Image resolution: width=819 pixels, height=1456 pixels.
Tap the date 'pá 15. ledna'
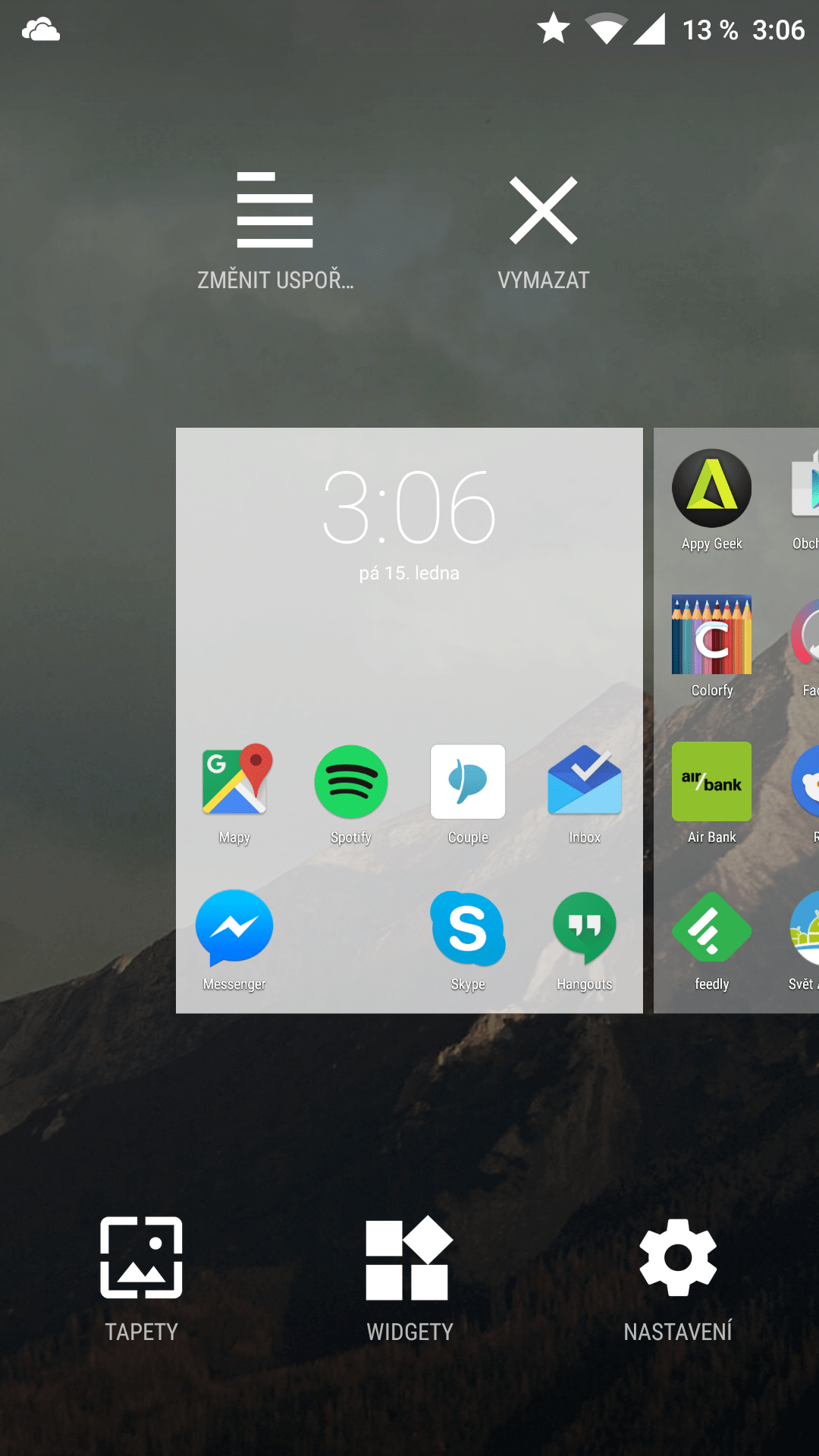click(409, 573)
